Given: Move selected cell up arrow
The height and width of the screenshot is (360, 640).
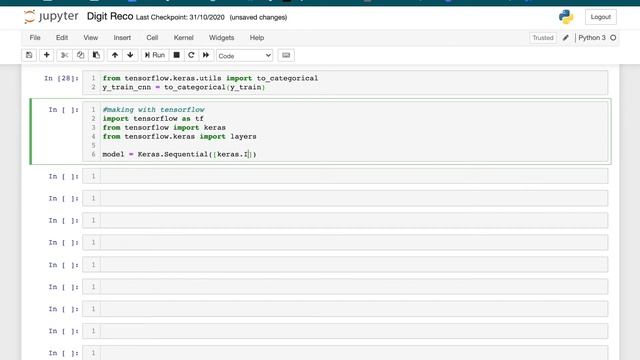Looking at the screenshot, I should [115, 55].
